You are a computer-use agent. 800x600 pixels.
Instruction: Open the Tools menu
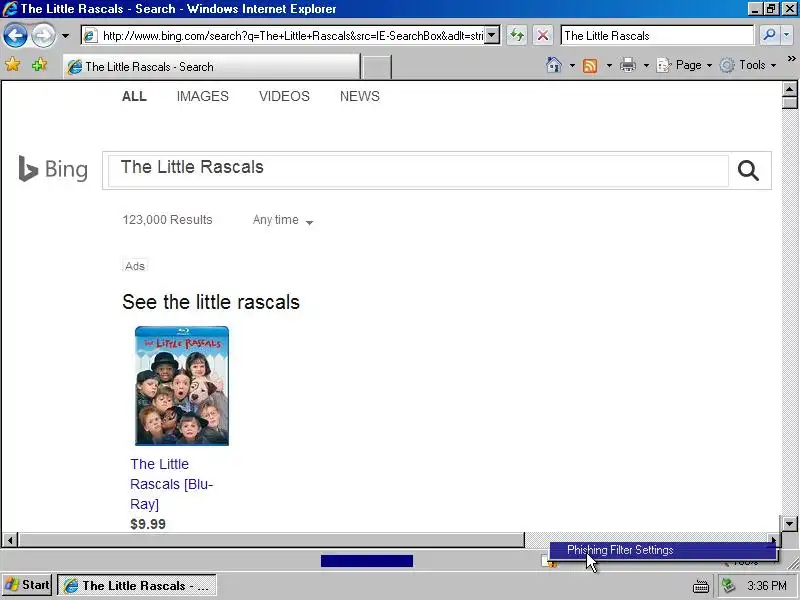point(748,65)
